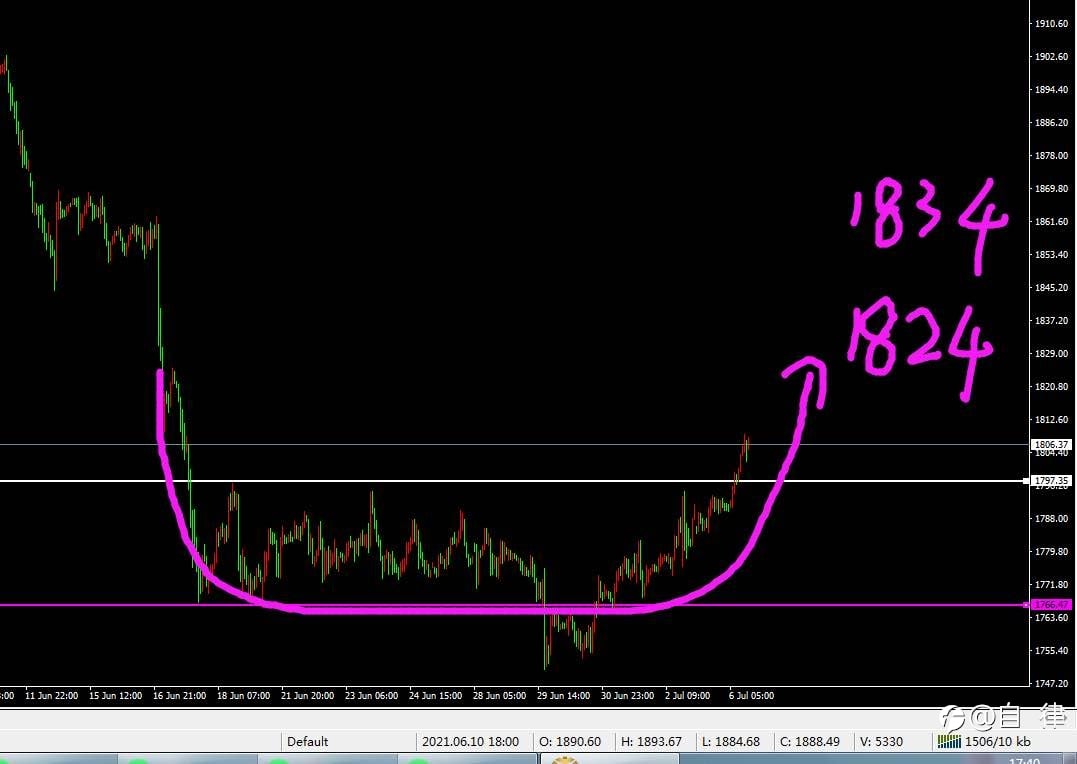Click the 1747.20 price scale label
The width and height of the screenshot is (1077, 764).
coord(1052,683)
